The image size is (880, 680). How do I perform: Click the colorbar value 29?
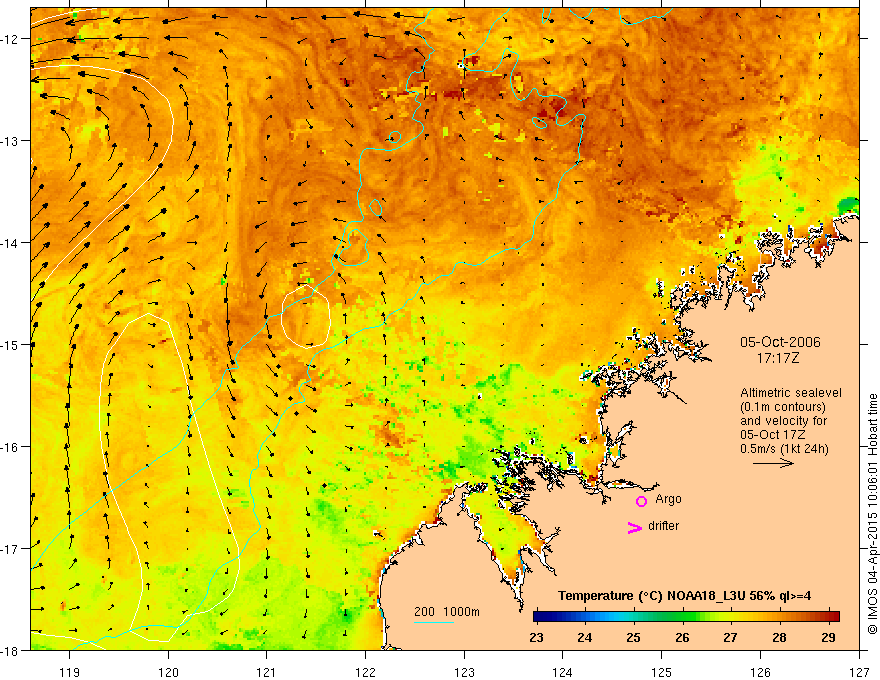pyautogui.click(x=828, y=637)
